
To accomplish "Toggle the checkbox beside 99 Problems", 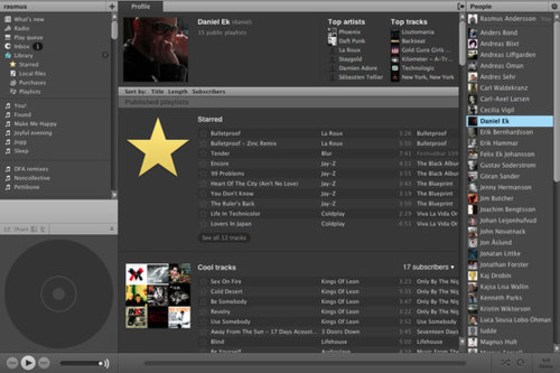I will tap(203, 174).
